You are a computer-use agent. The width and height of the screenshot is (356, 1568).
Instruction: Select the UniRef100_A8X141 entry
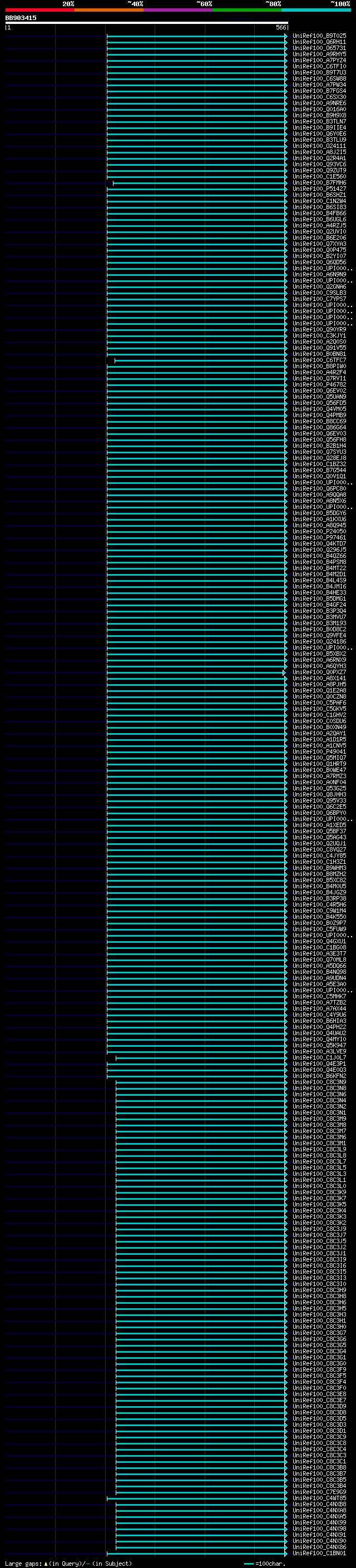319,678
